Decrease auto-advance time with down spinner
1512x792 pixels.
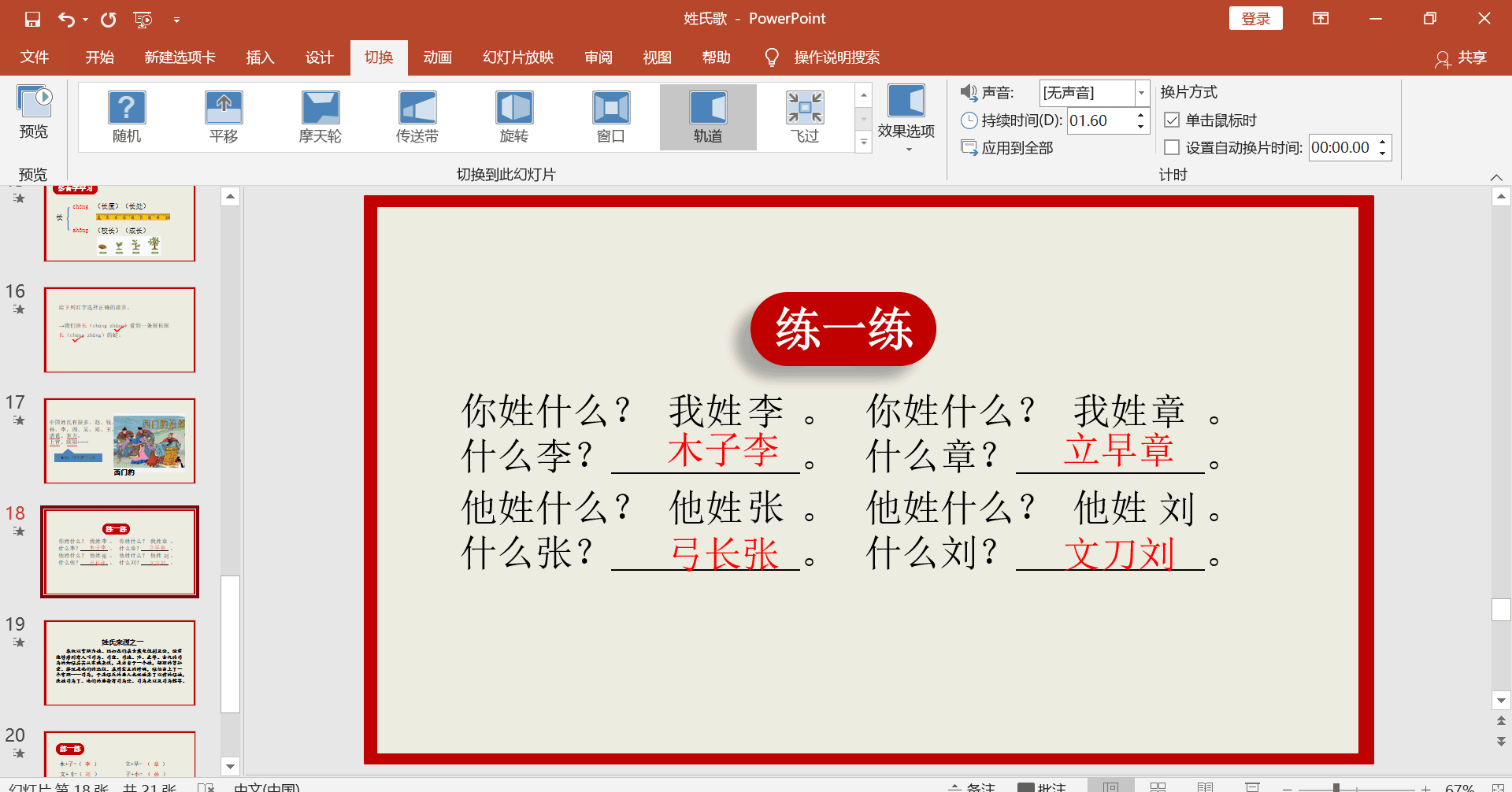[x=1383, y=154]
